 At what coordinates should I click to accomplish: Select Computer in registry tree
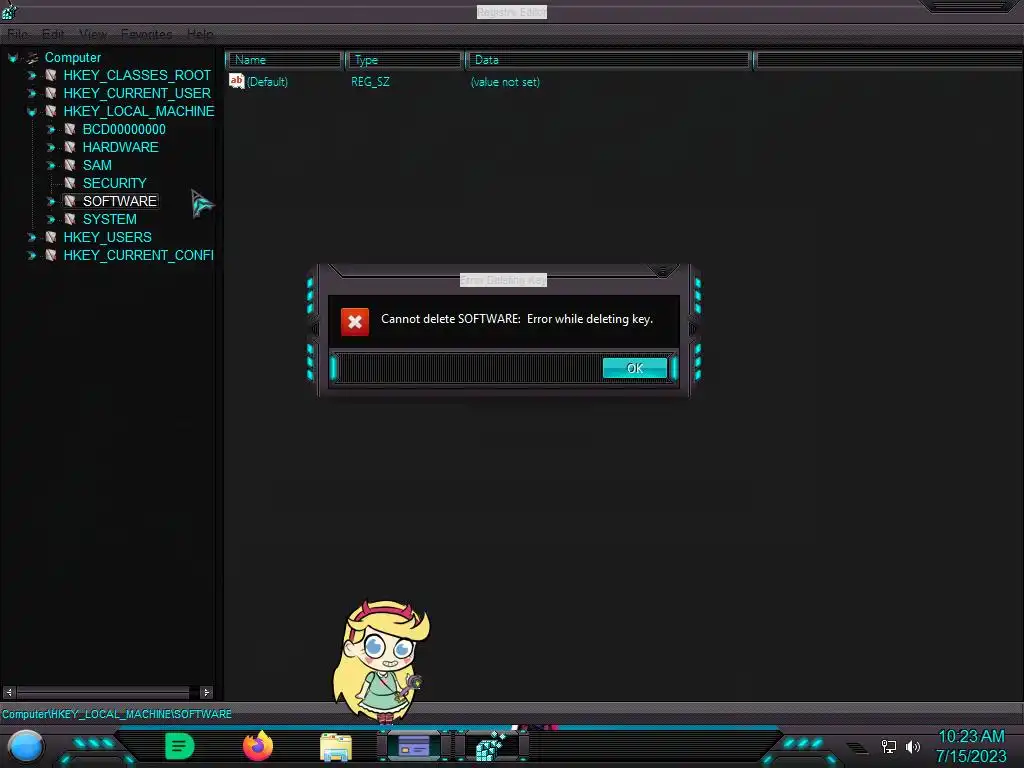point(72,57)
